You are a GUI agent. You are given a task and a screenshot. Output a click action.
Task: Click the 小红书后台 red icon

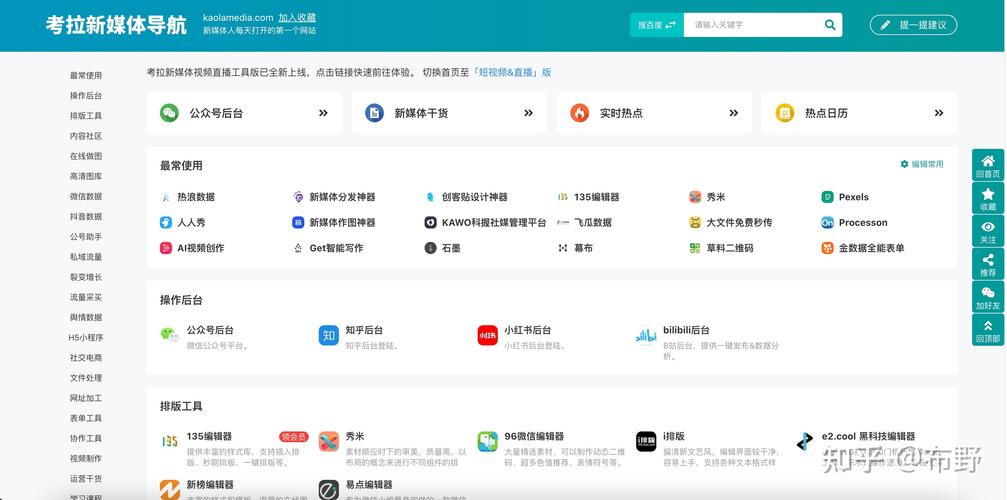coord(487,335)
